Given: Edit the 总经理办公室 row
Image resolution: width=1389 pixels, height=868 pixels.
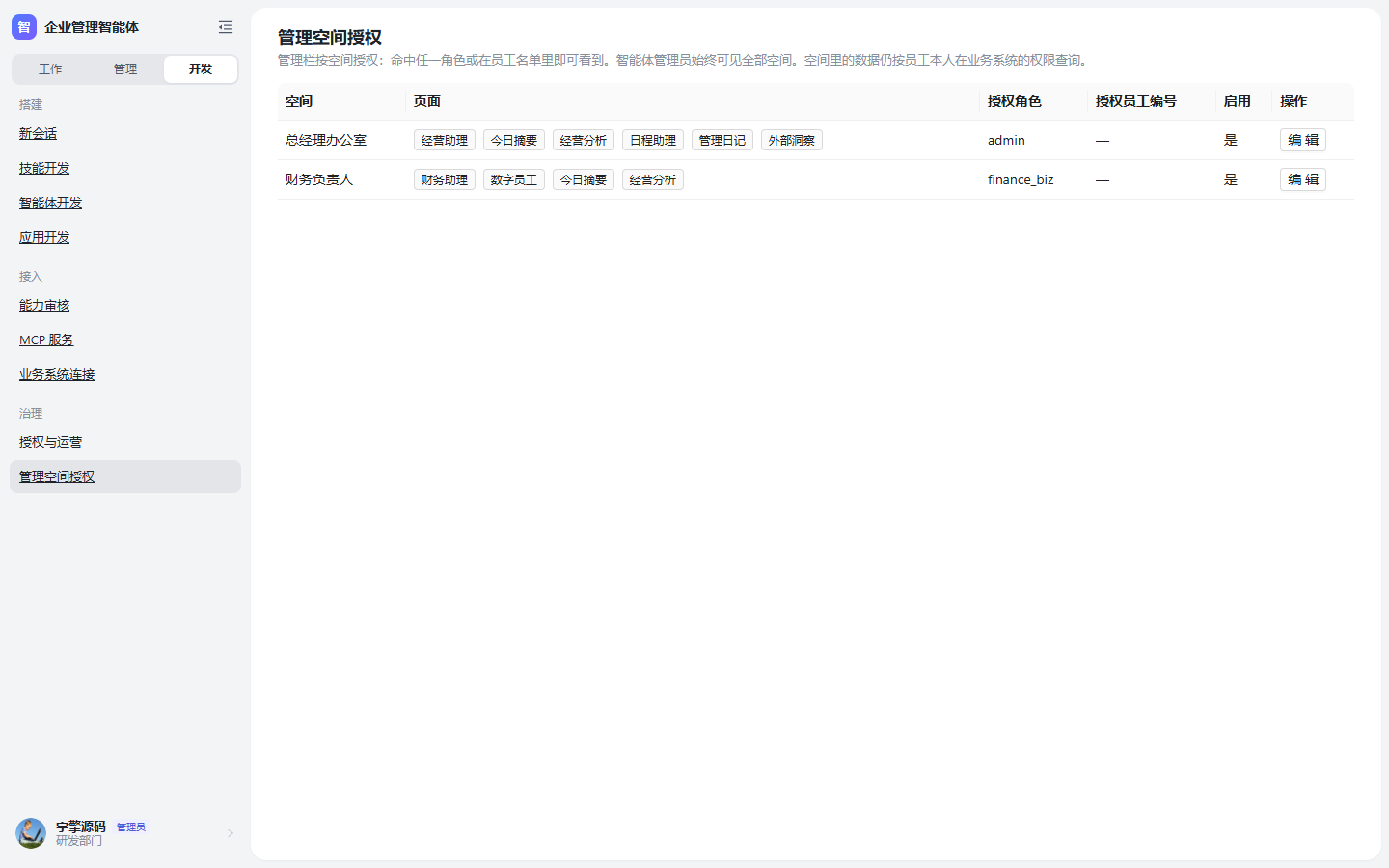Looking at the screenshot, I should (1303, 140).
